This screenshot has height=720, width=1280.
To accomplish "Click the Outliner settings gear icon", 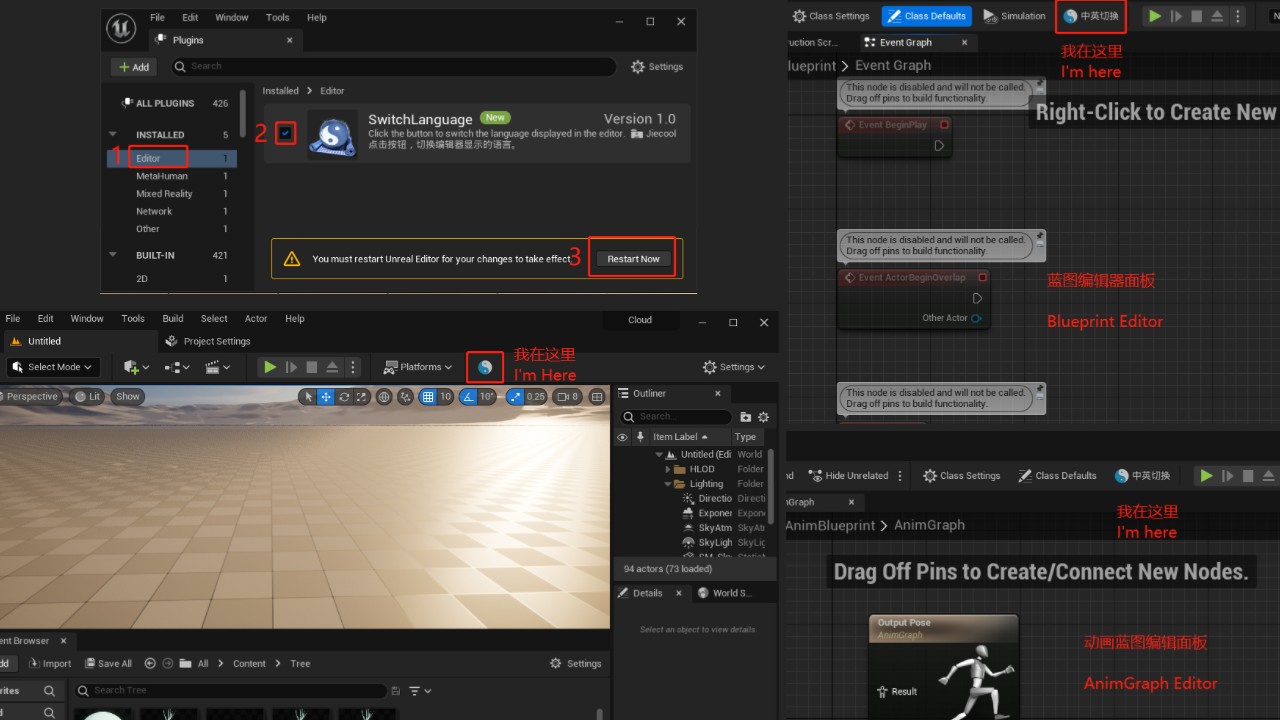I will [764, 417].
